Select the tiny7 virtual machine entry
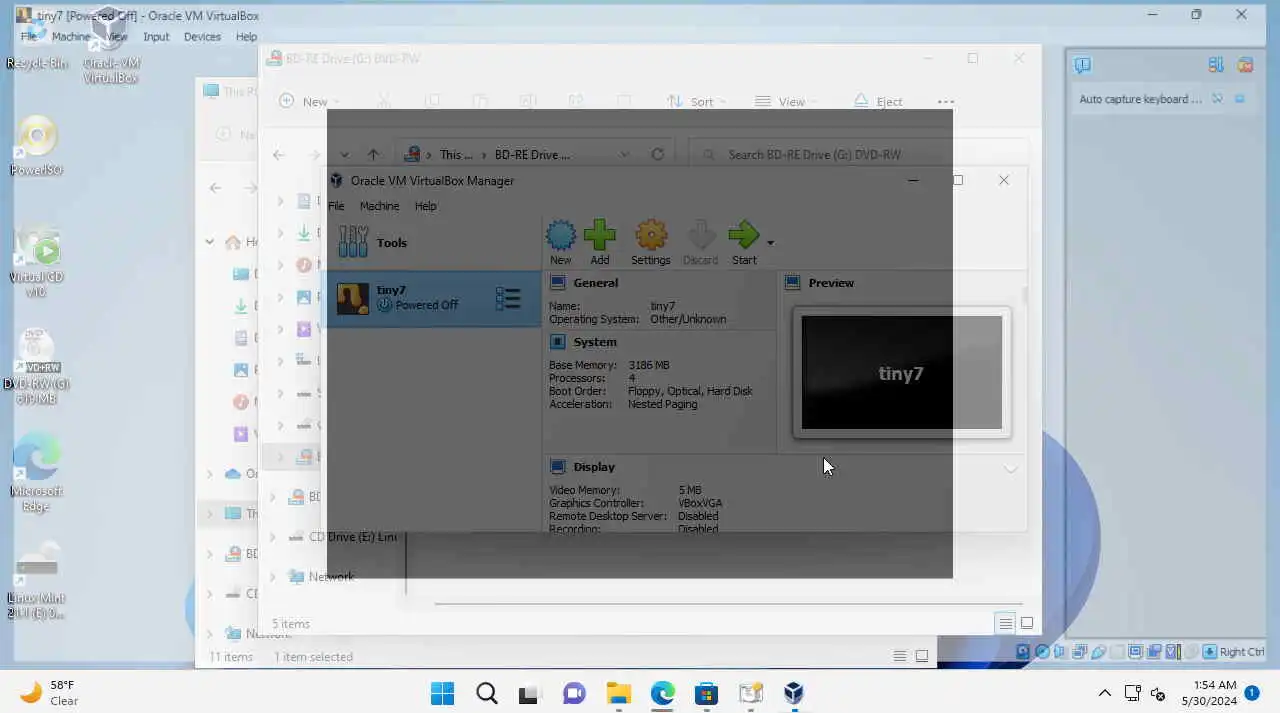The image size is (1280, 713). 433,298
